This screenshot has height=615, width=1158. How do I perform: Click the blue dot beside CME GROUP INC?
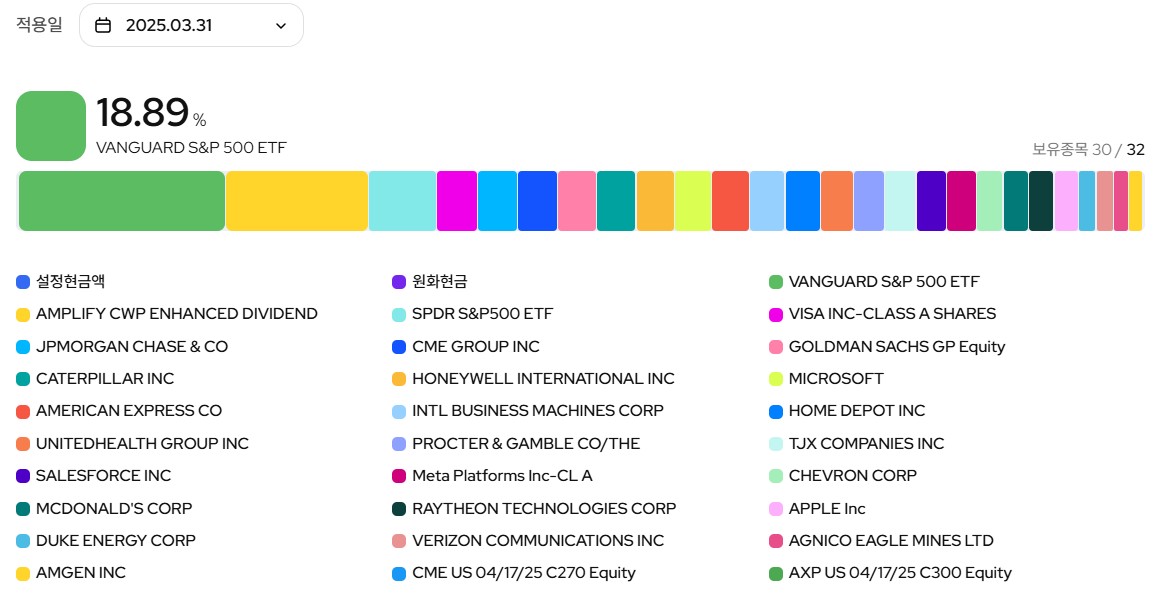click(399, 347)
